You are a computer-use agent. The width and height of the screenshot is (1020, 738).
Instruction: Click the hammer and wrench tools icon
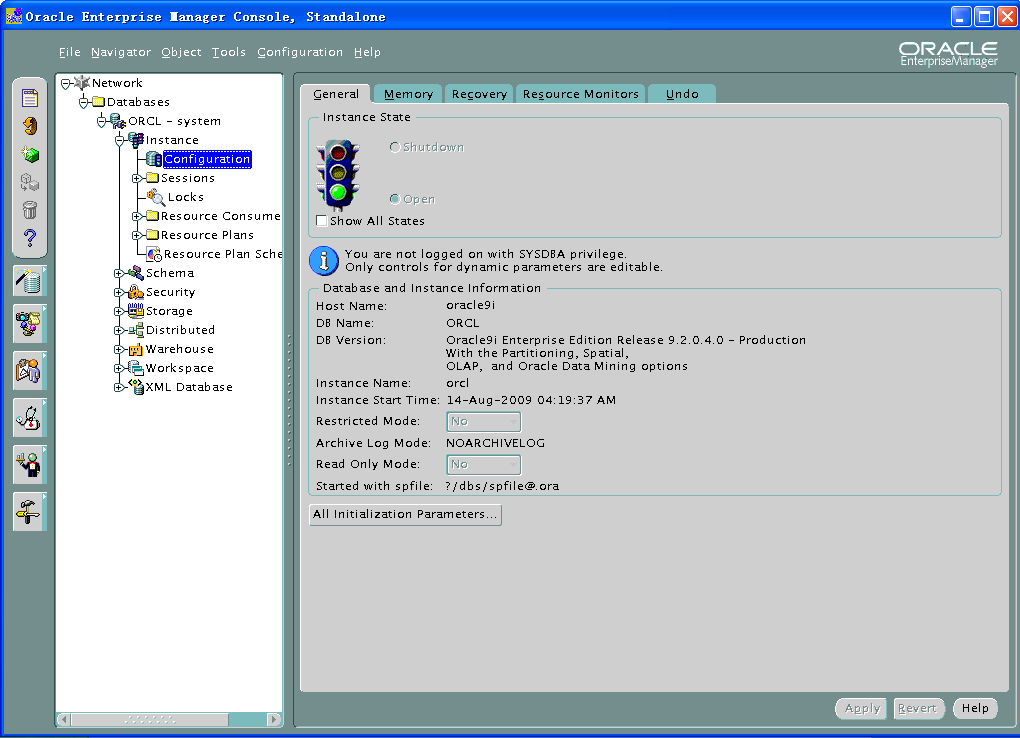pos(29,511)
